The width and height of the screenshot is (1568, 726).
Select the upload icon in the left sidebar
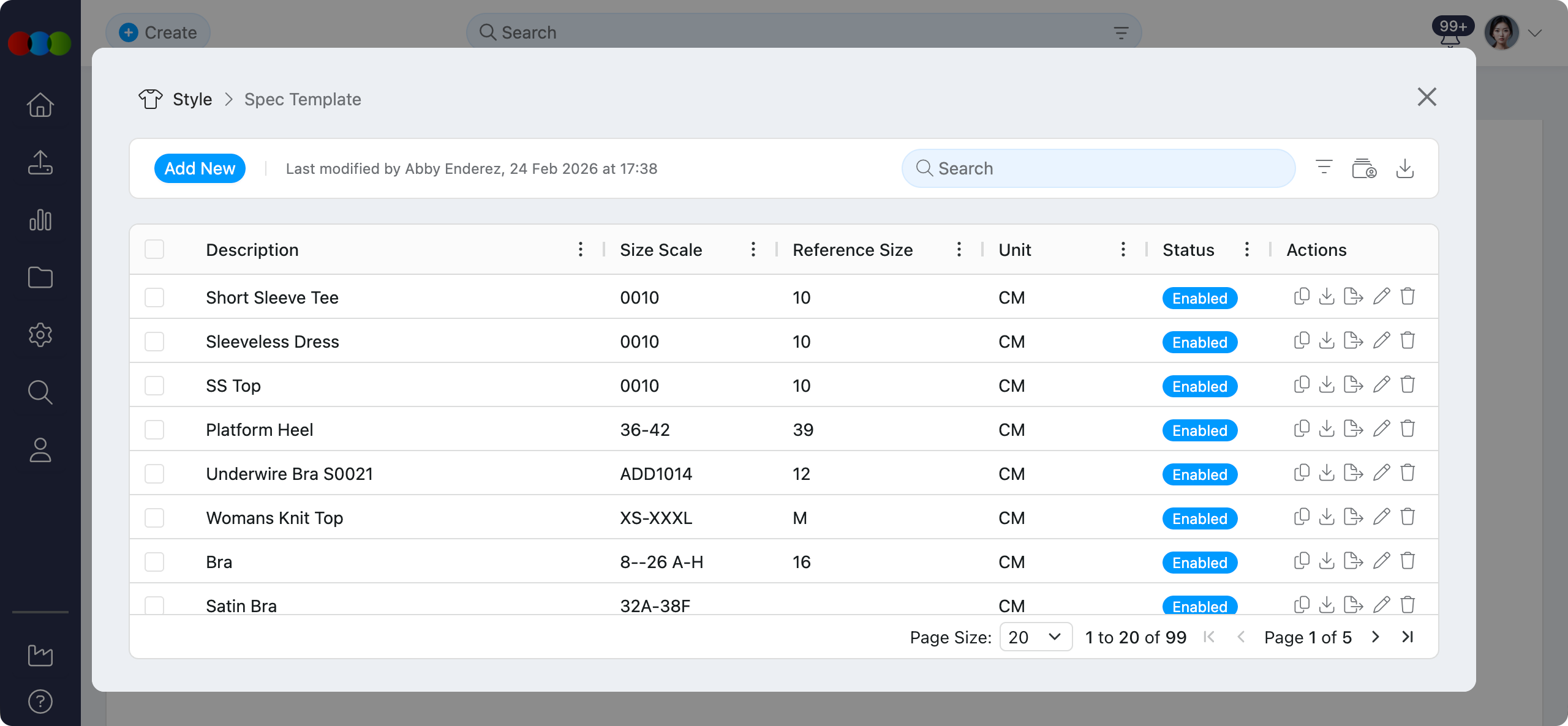(x=40, y=162)
